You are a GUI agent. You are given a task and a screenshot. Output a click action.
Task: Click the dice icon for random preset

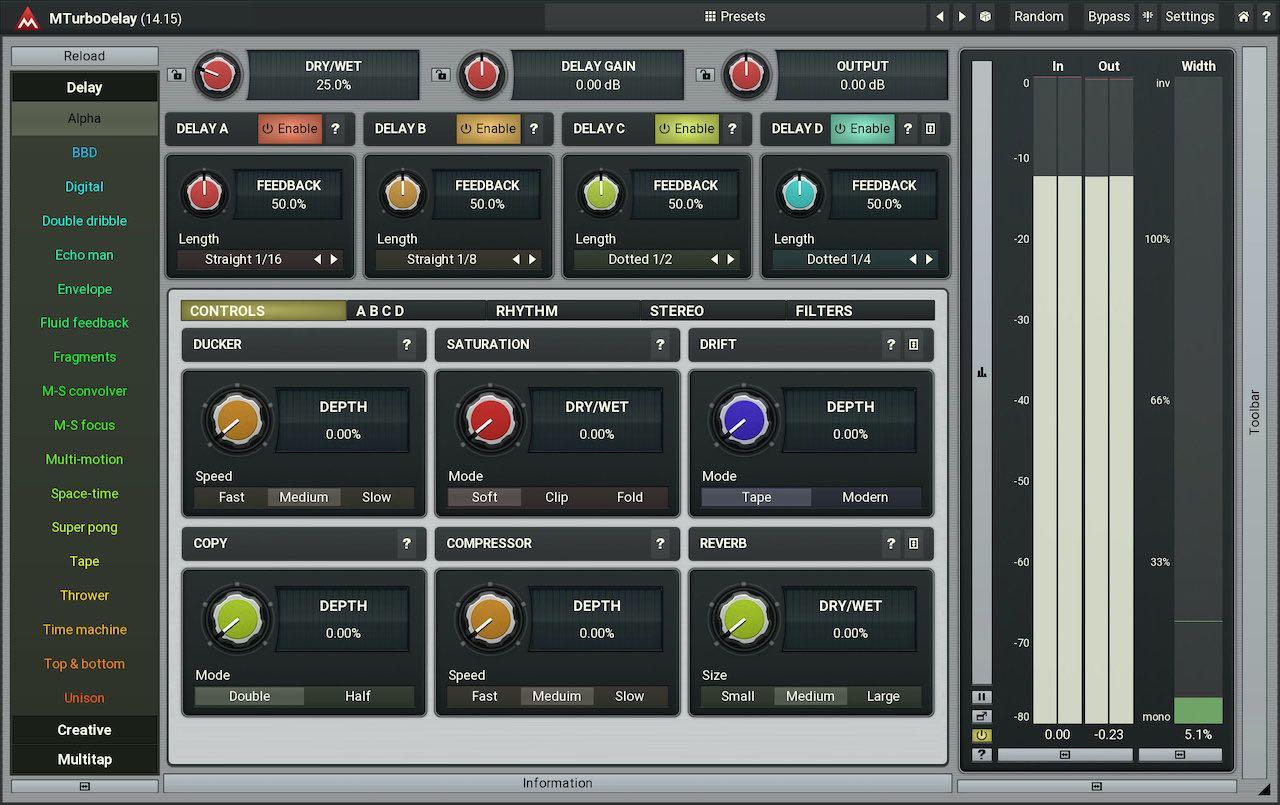985,17
